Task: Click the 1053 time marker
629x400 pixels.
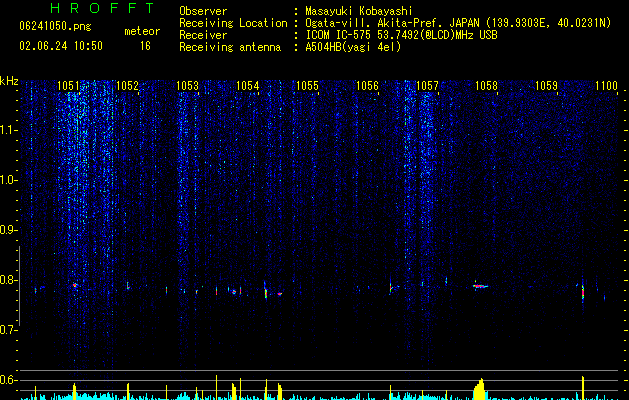Action: (x=187, y=86)
